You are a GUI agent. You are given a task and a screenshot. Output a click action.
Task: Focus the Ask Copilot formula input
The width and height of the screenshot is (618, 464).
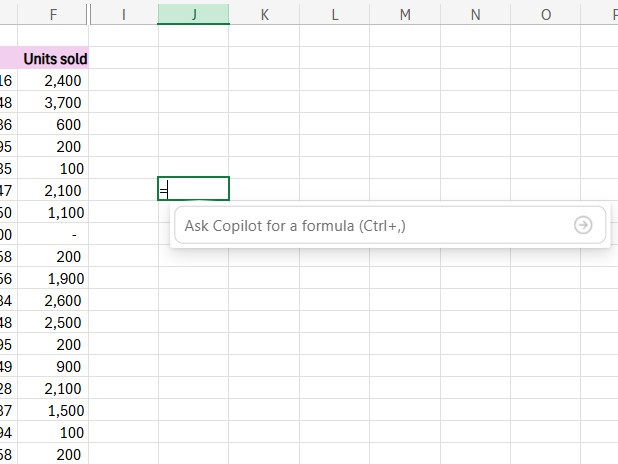[370, 225]
